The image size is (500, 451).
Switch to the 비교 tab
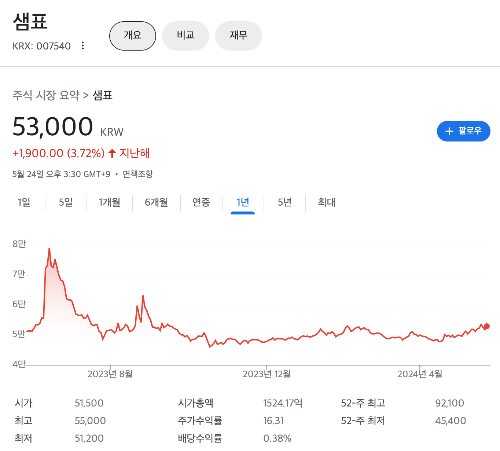coord(185,36)
